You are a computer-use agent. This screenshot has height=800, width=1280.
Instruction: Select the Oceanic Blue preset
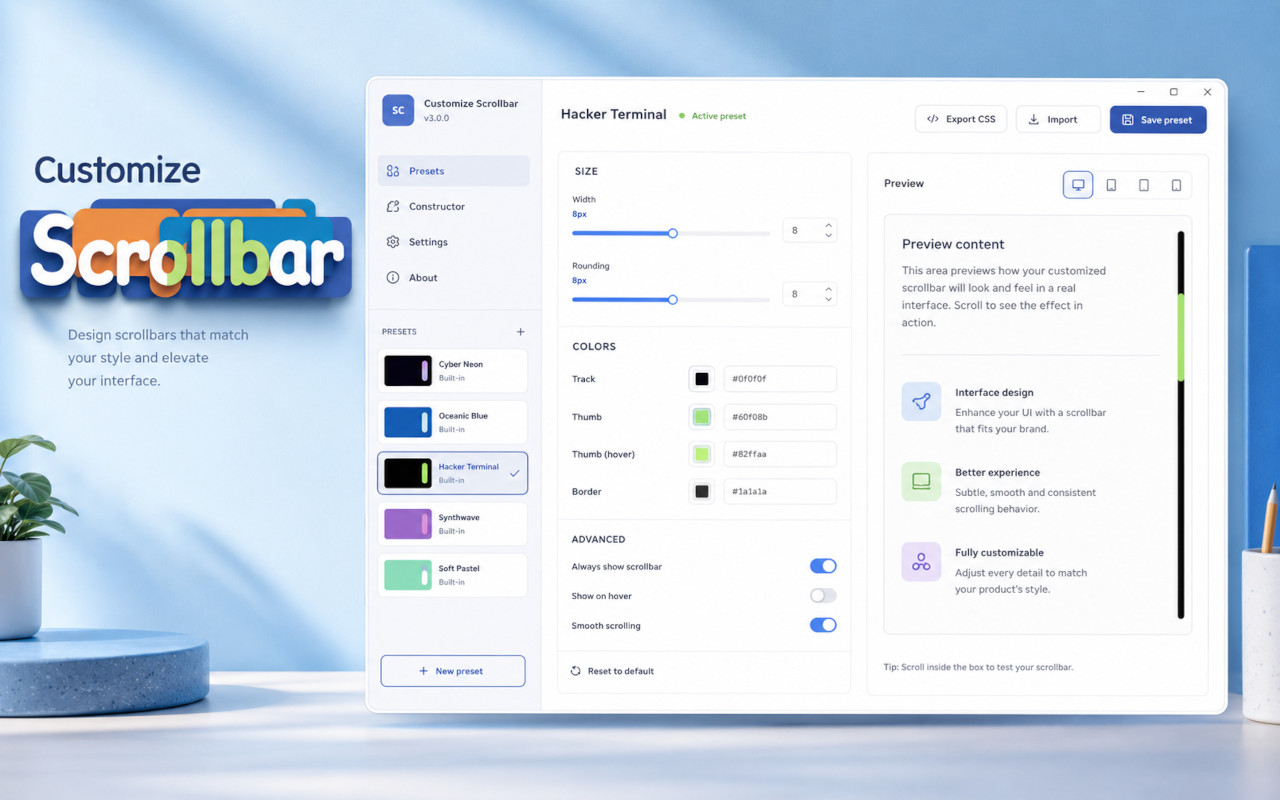click(453, 422)
